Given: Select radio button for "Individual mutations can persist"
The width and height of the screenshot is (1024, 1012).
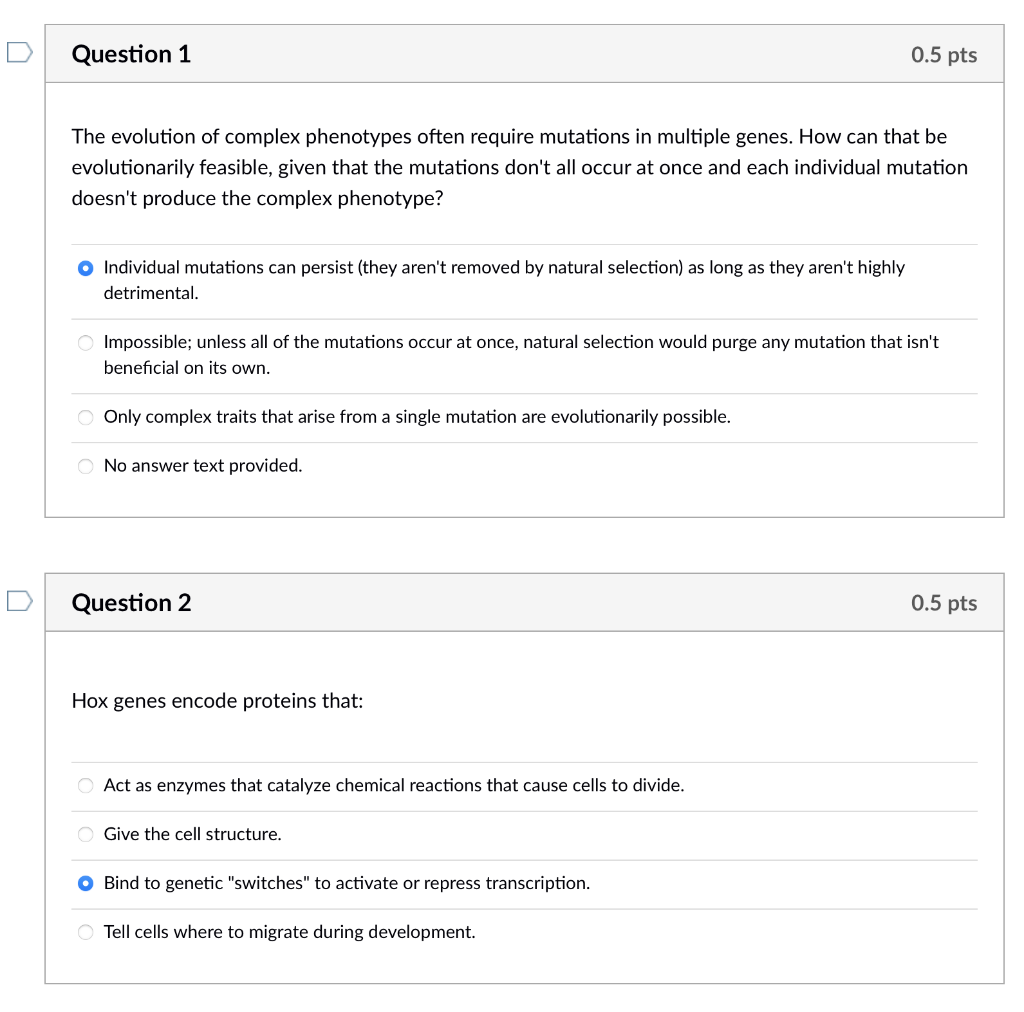Looking at the screenshot, I should point(86,268).
